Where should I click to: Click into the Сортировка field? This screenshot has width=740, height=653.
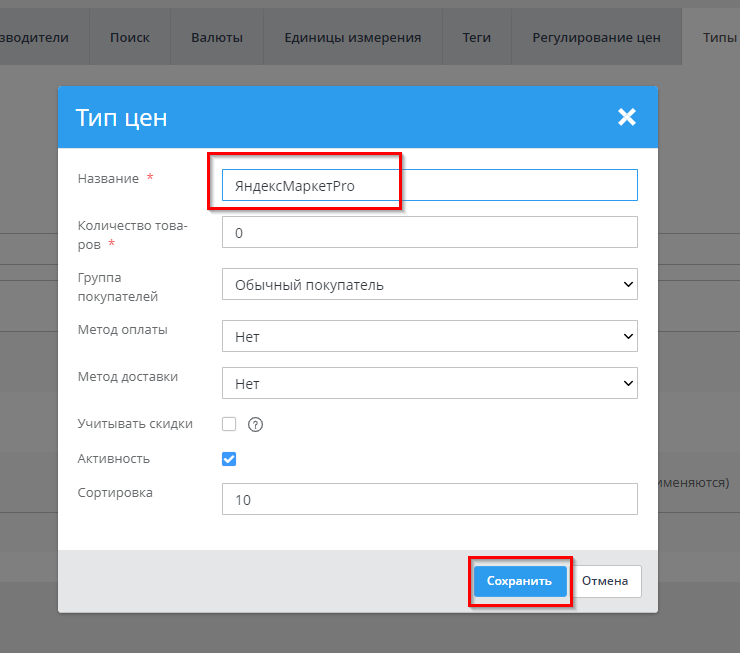(x=429, y=499)
